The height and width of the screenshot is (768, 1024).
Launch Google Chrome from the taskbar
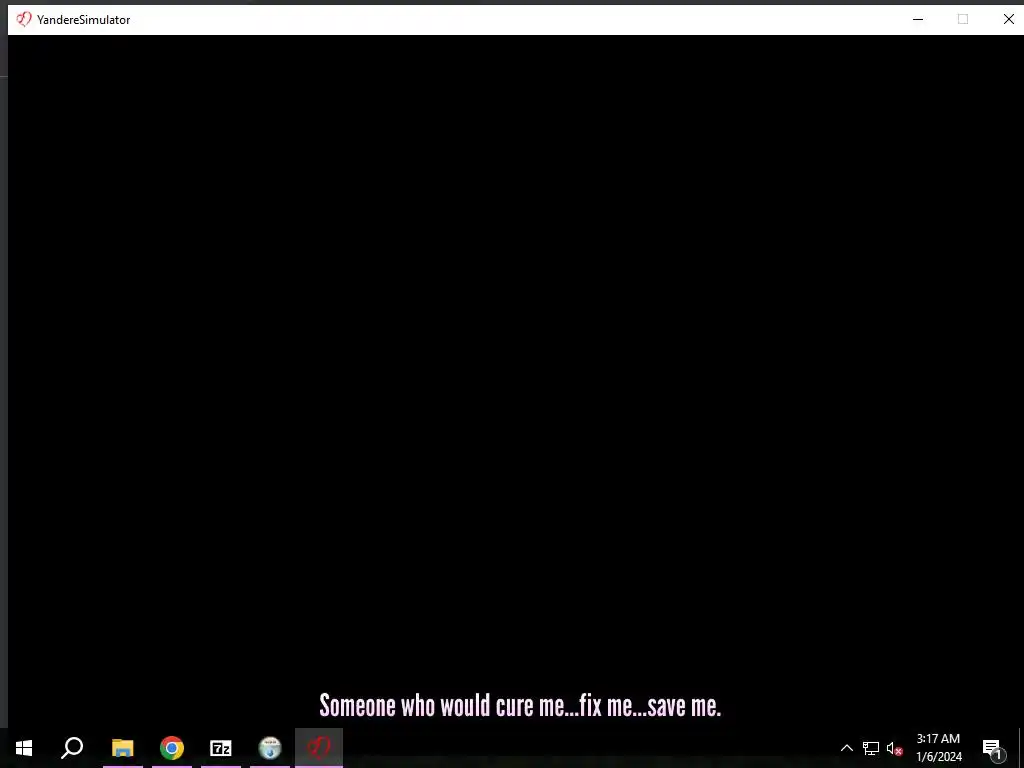(x=172, y=748)
